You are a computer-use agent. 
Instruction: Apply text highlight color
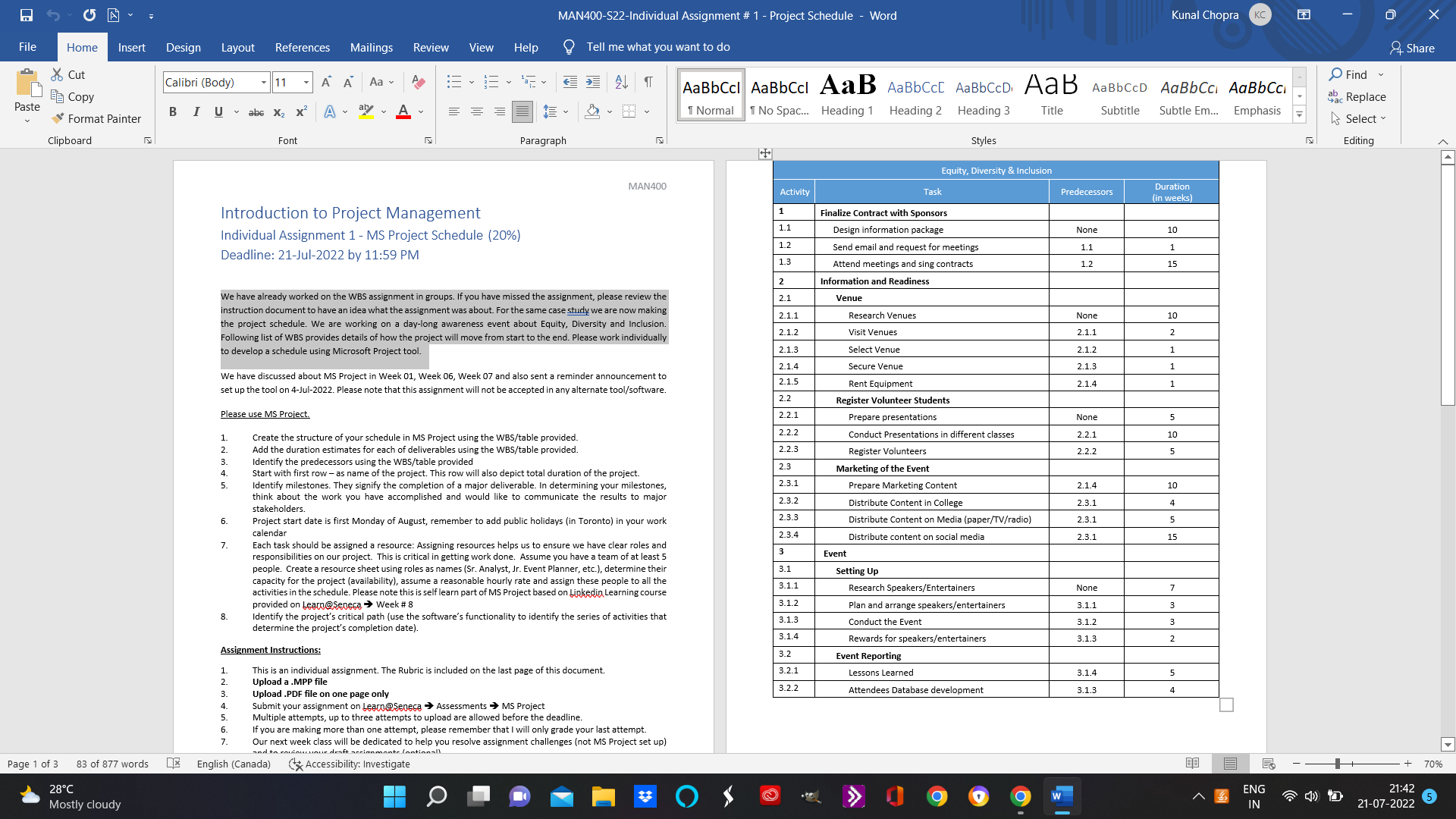366,112
